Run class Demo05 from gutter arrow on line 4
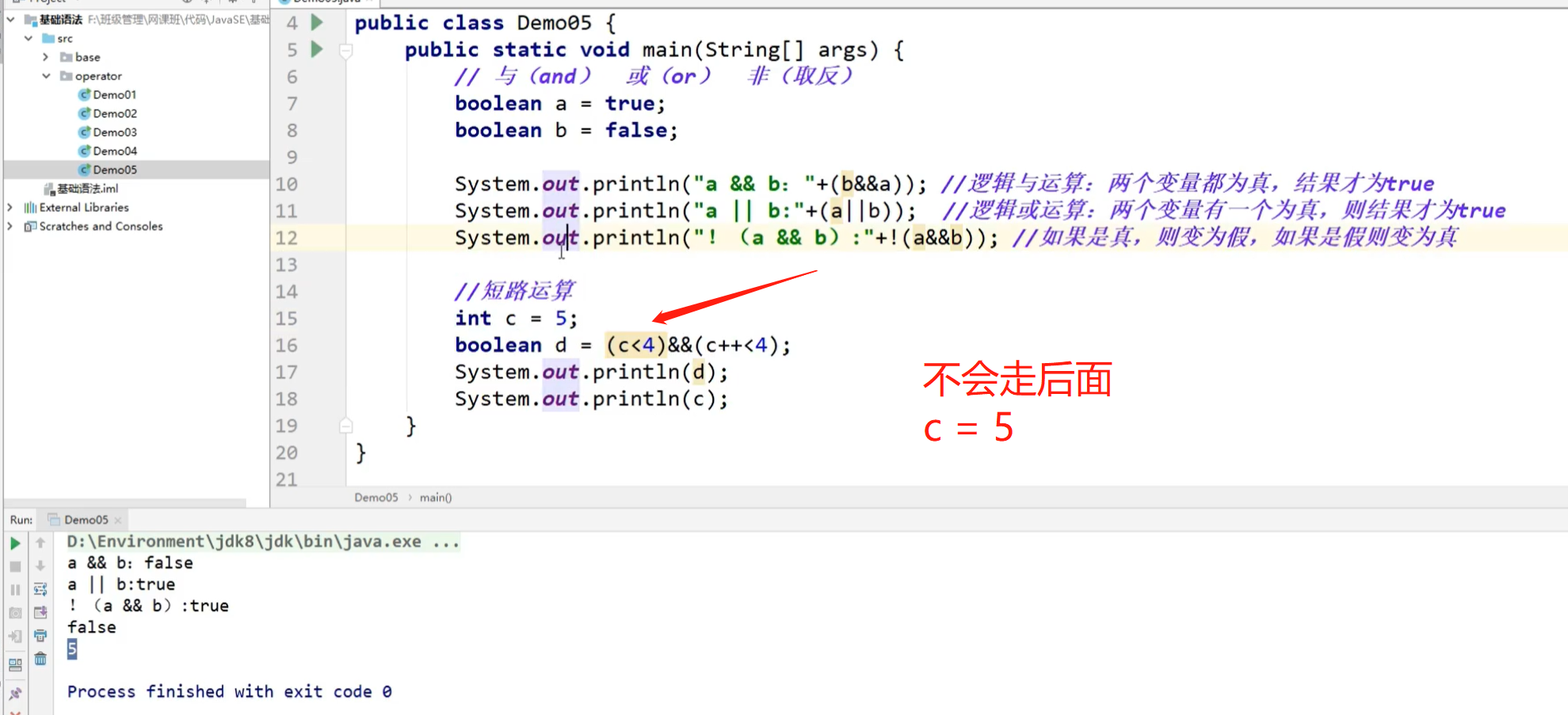The height and width of the screenshot is (715, 1568). click(317, 22)
